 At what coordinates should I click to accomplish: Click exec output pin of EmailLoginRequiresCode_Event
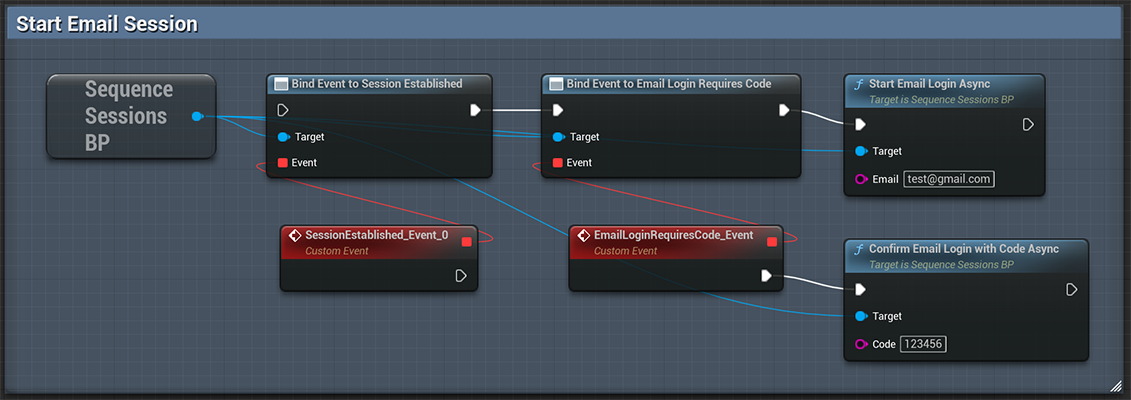point(767,275)
